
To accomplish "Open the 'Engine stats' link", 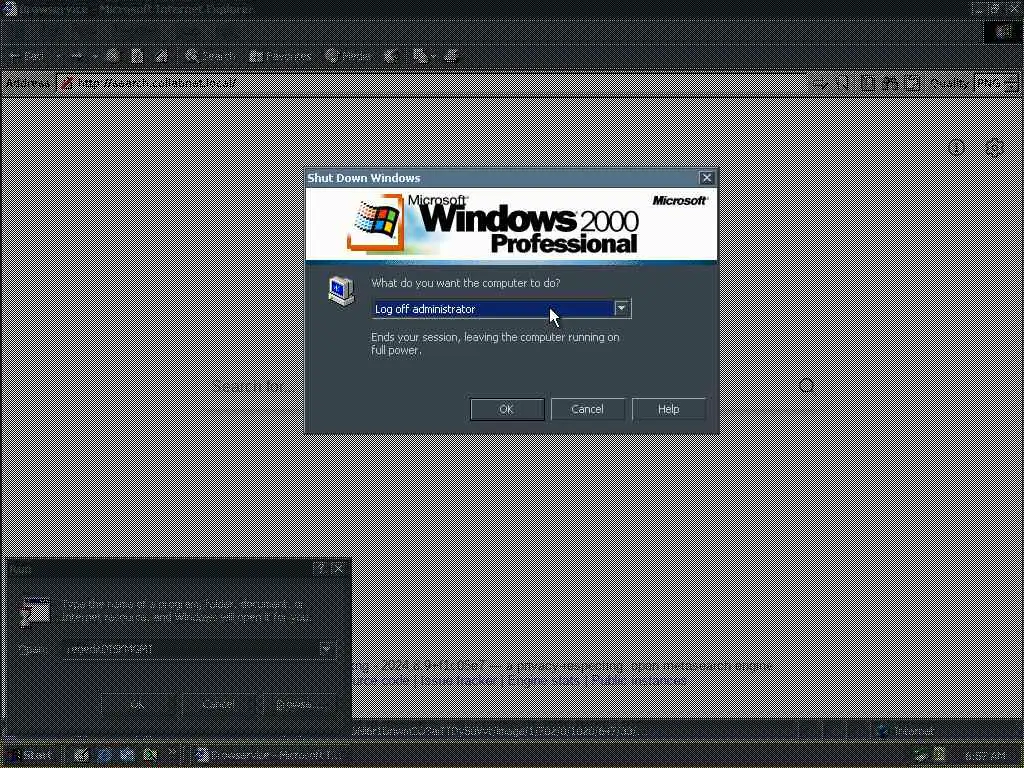I will [543, 680].
